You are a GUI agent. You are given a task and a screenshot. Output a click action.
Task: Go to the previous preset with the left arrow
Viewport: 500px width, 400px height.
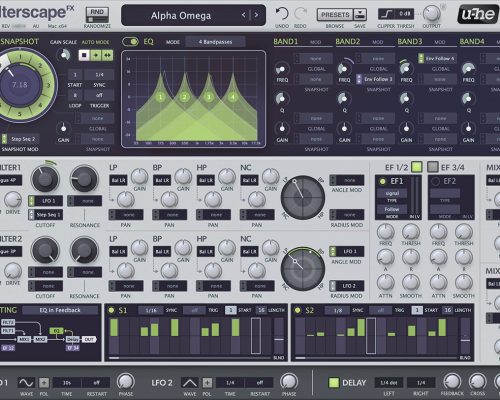click(x=244, y=15)
